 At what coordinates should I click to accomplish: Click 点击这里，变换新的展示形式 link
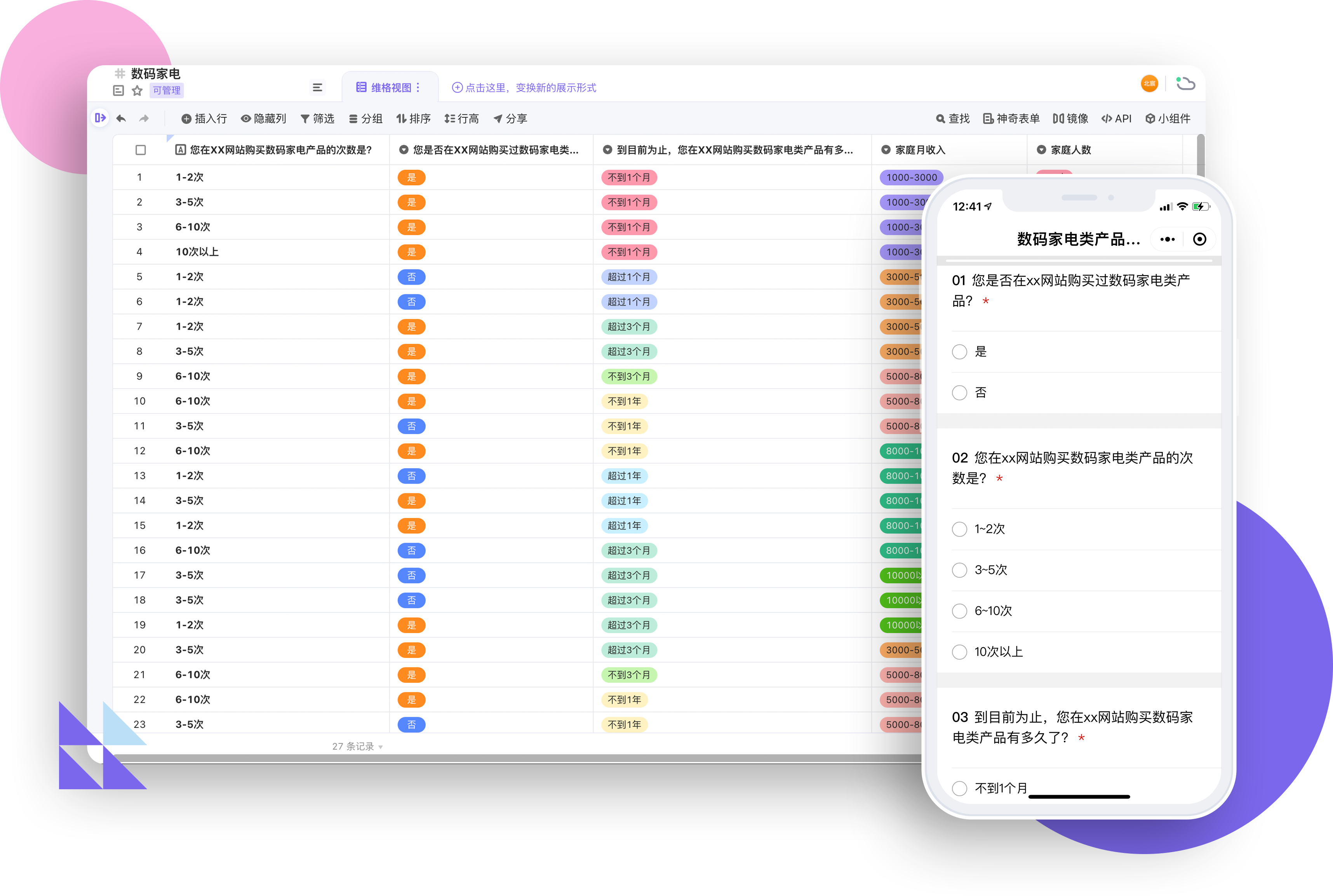coord(524,87)
